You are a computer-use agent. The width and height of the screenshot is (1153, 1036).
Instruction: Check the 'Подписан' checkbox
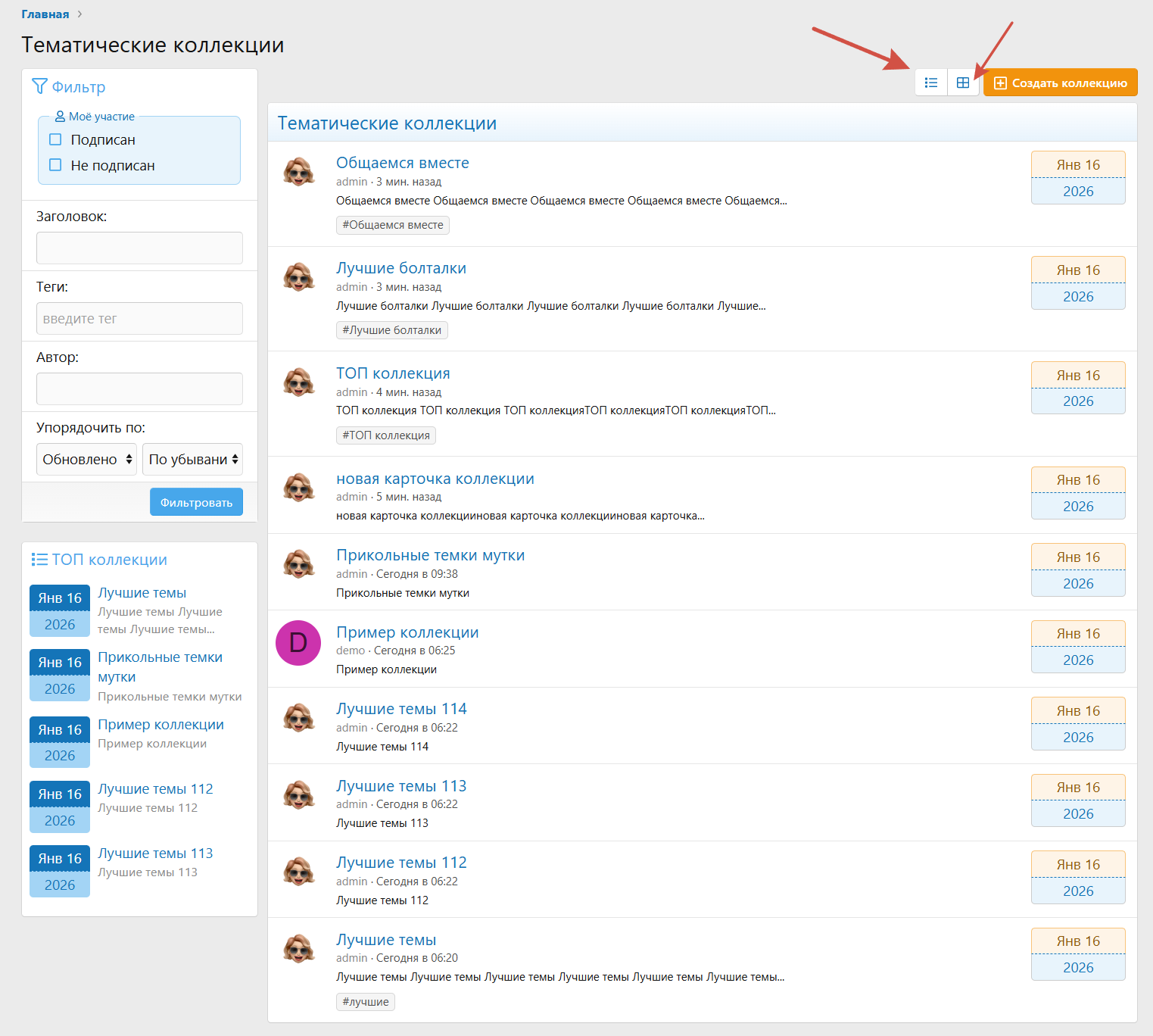(55, 139)
